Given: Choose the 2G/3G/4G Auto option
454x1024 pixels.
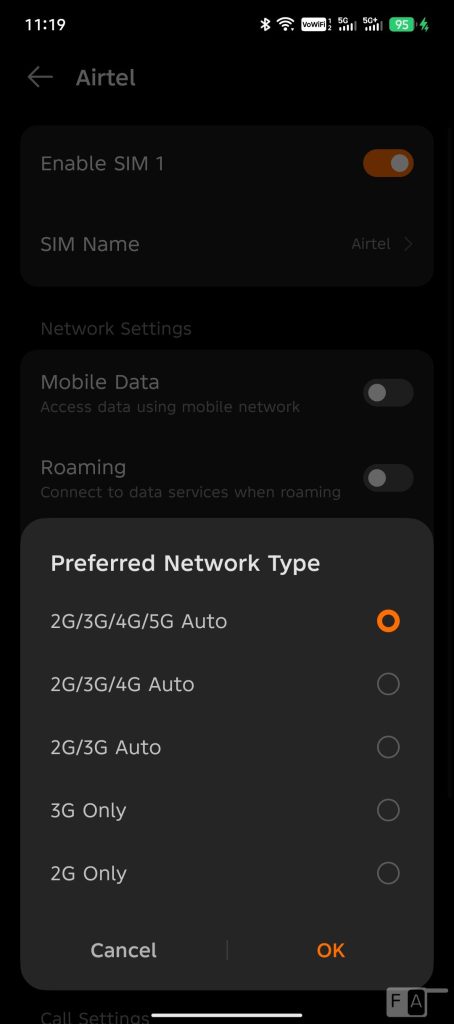Looking at the screenshot, I should tap(388, 684).
